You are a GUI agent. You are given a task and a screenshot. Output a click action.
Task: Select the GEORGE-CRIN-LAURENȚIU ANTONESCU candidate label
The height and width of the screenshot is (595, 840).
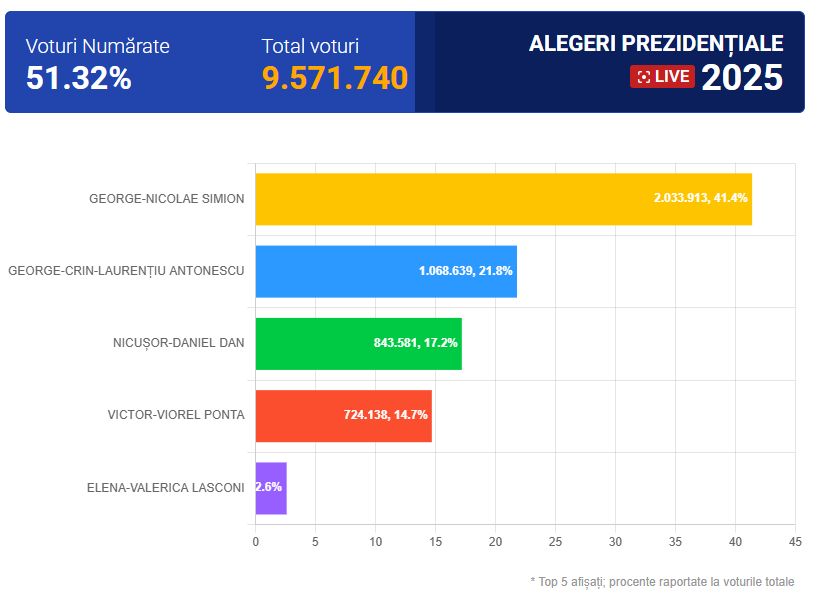[126, 271]
